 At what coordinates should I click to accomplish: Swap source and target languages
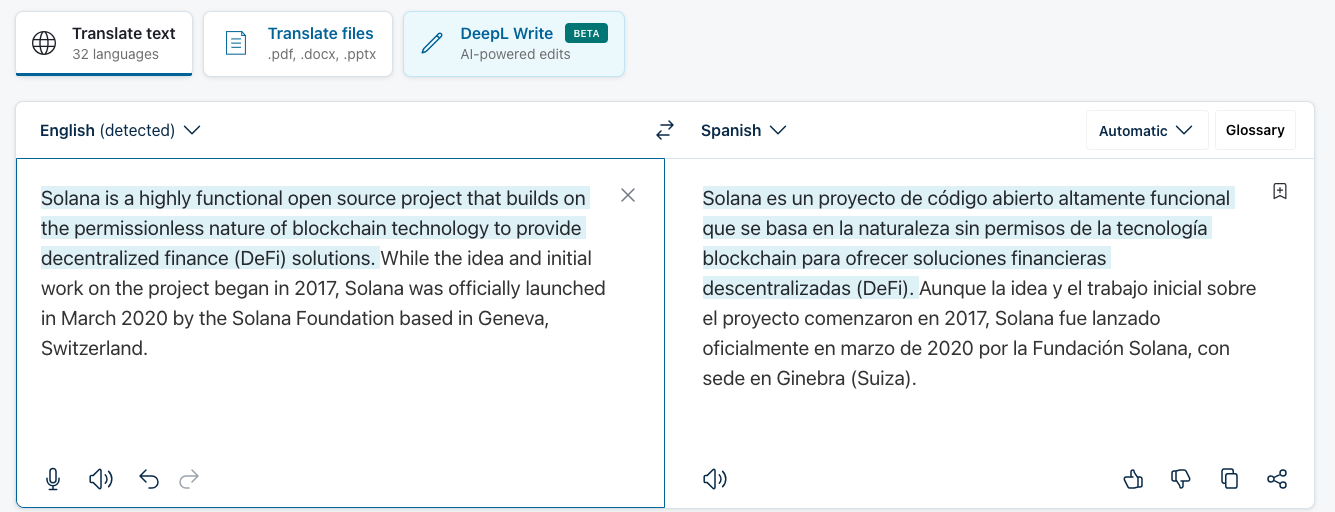(x=665, y=130)
